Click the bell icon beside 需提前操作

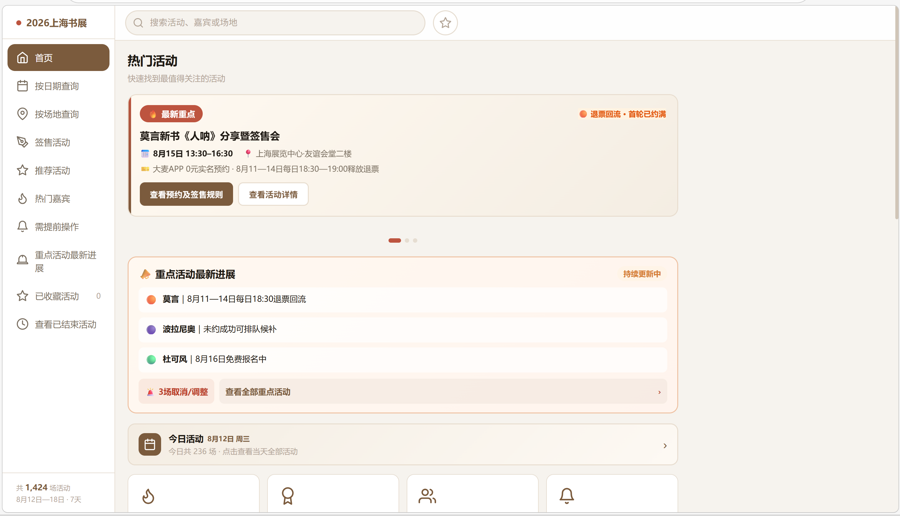22,226
